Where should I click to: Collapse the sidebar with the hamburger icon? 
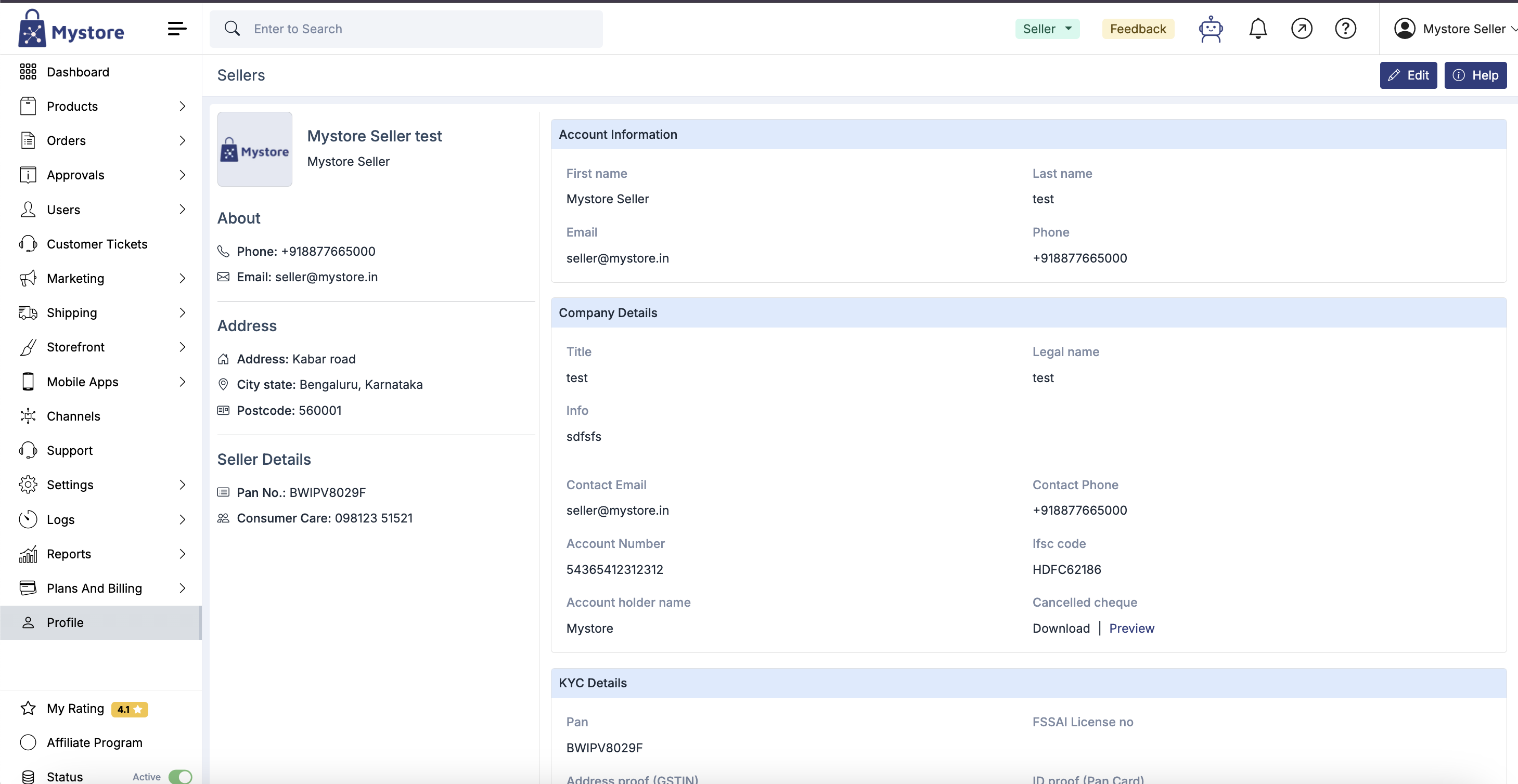[177, 28]
